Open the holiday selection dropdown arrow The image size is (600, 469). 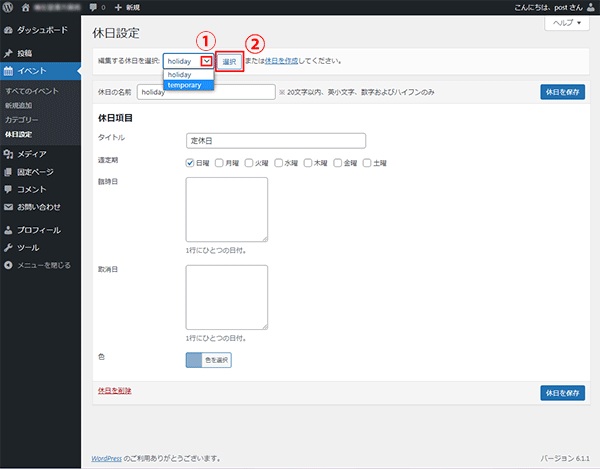(x=207, y=61)
